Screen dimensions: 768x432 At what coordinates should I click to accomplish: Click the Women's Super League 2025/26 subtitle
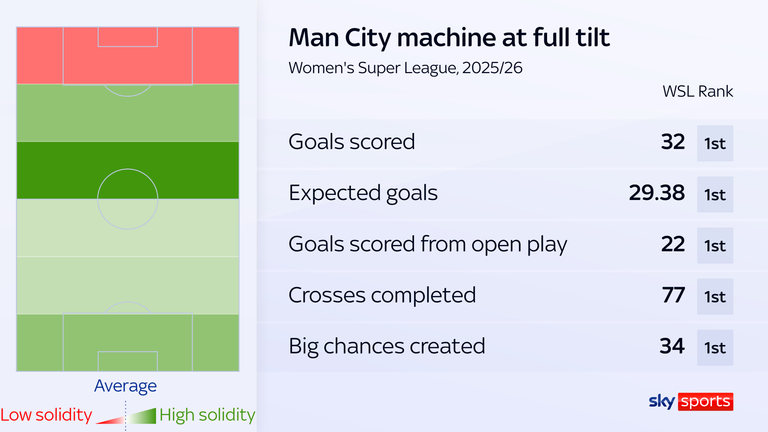(405, 68)
